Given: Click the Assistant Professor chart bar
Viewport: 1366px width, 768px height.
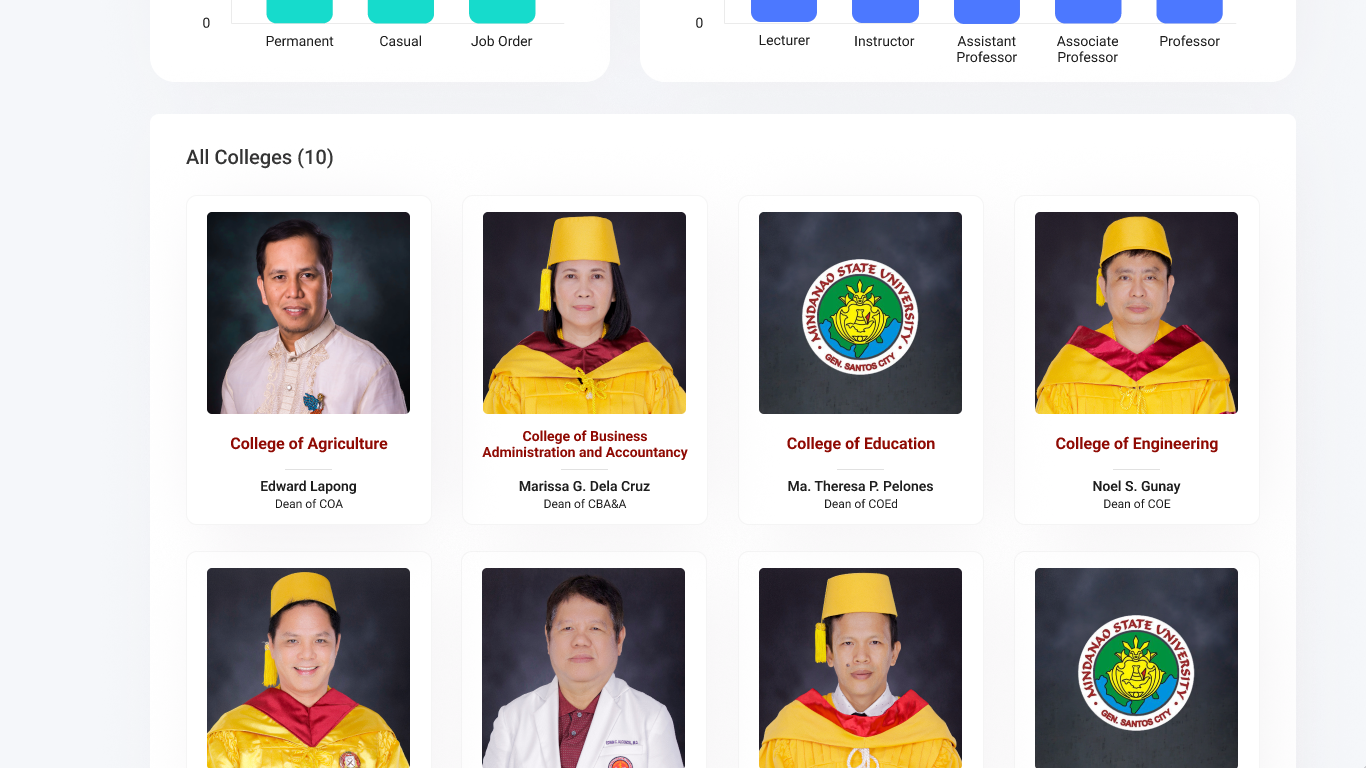Looking at the screenshot, I should click(987, 11).
